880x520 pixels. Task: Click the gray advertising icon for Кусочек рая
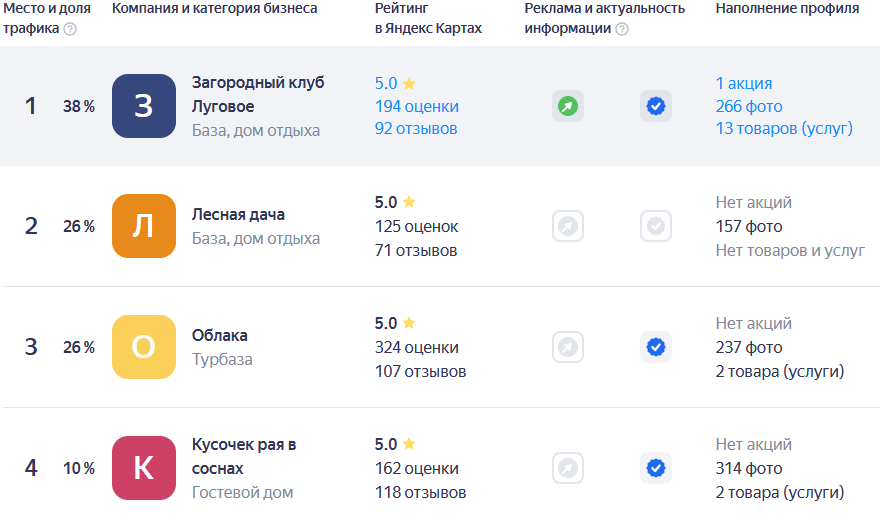coord(568,468)
